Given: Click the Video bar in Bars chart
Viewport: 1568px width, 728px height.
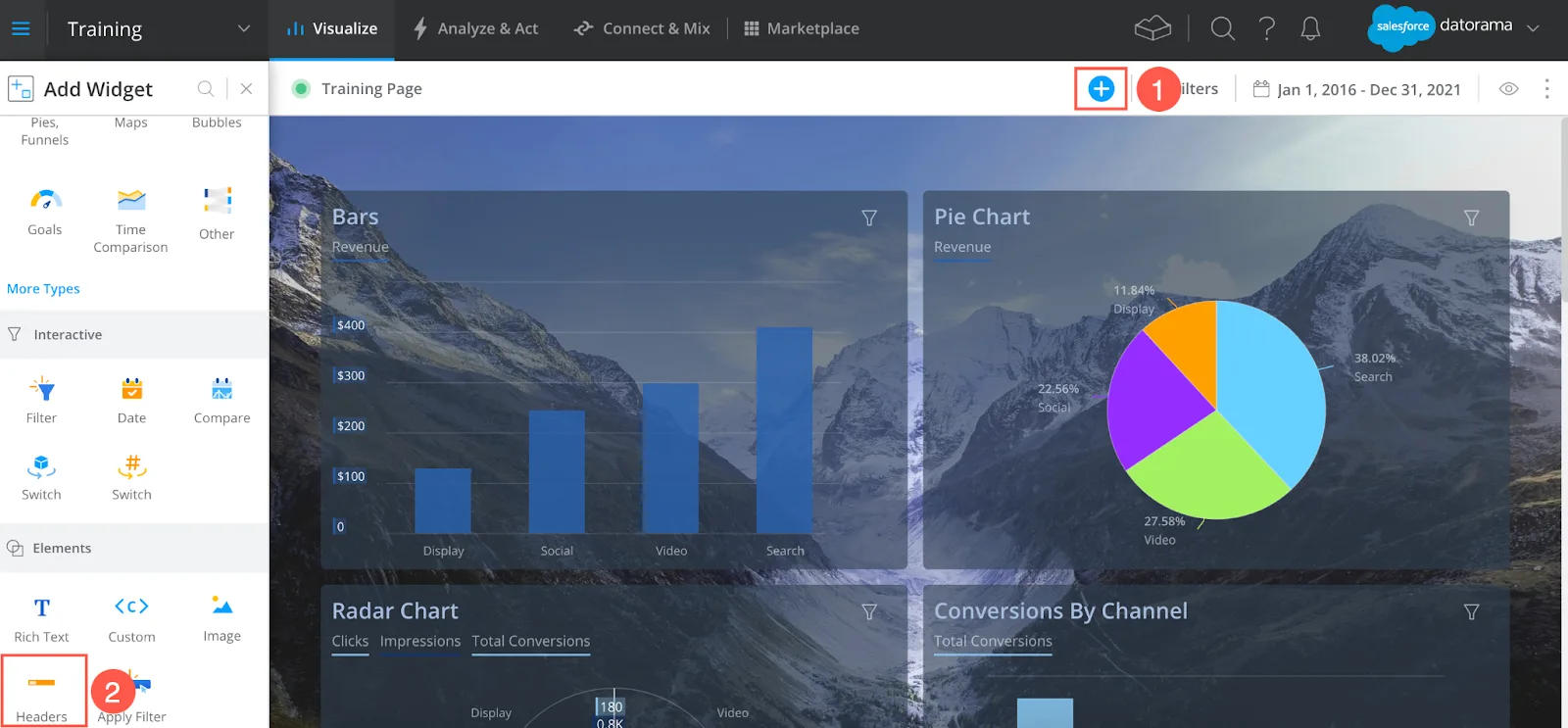Looking at the screenshot, I should point(670,458).
